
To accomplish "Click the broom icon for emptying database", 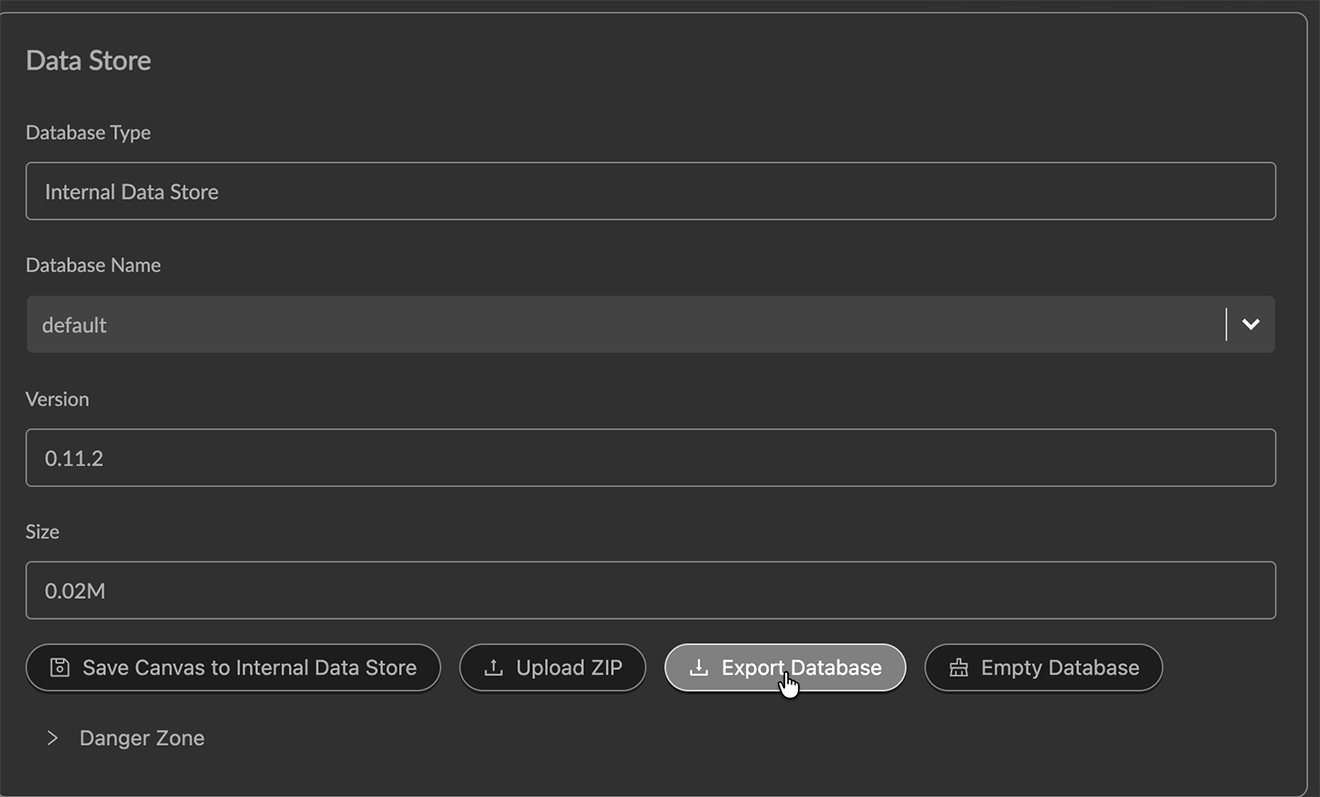I will (x=958, y=668).
